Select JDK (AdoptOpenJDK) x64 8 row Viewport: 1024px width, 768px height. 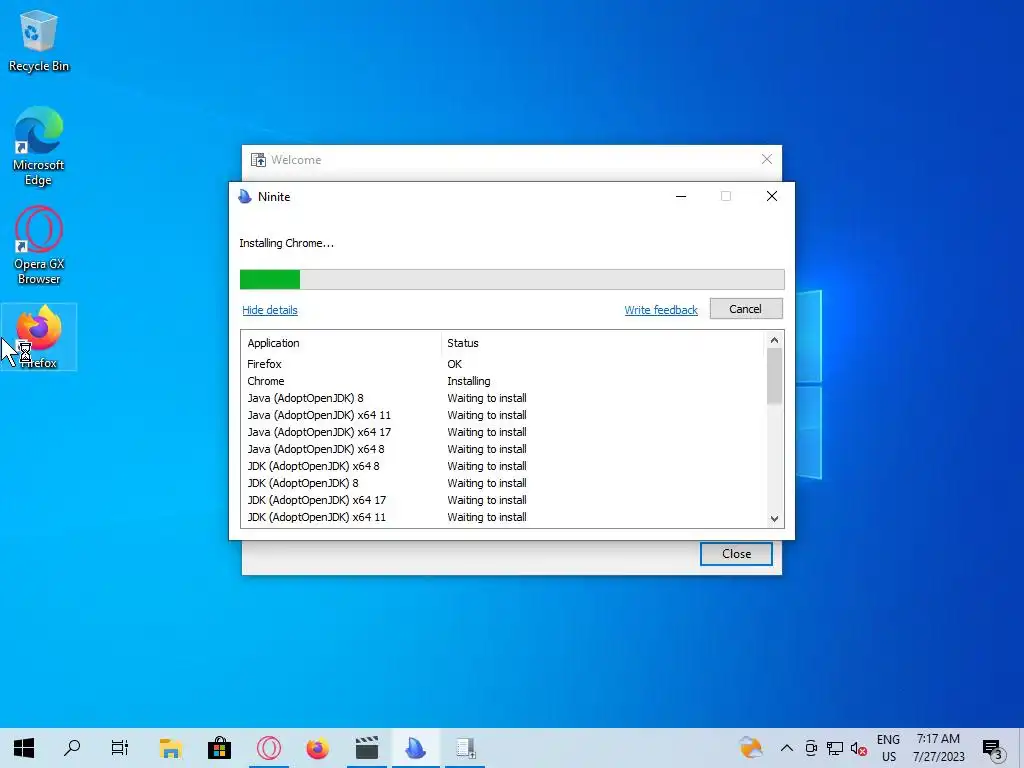503,466
